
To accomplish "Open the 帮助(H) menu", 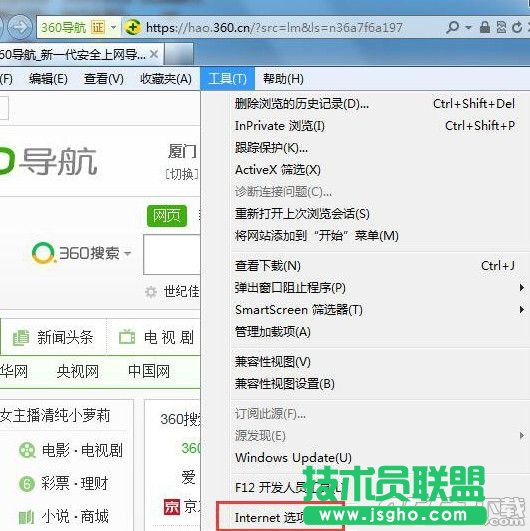I will coord(283,79).
